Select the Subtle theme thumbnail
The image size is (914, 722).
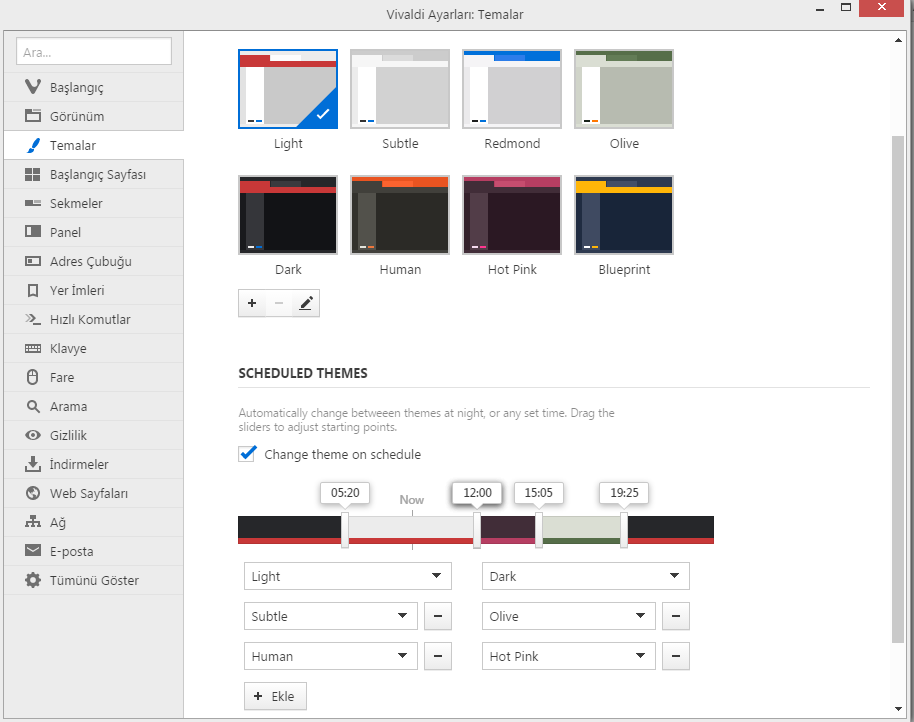click(x=400, y=89)
